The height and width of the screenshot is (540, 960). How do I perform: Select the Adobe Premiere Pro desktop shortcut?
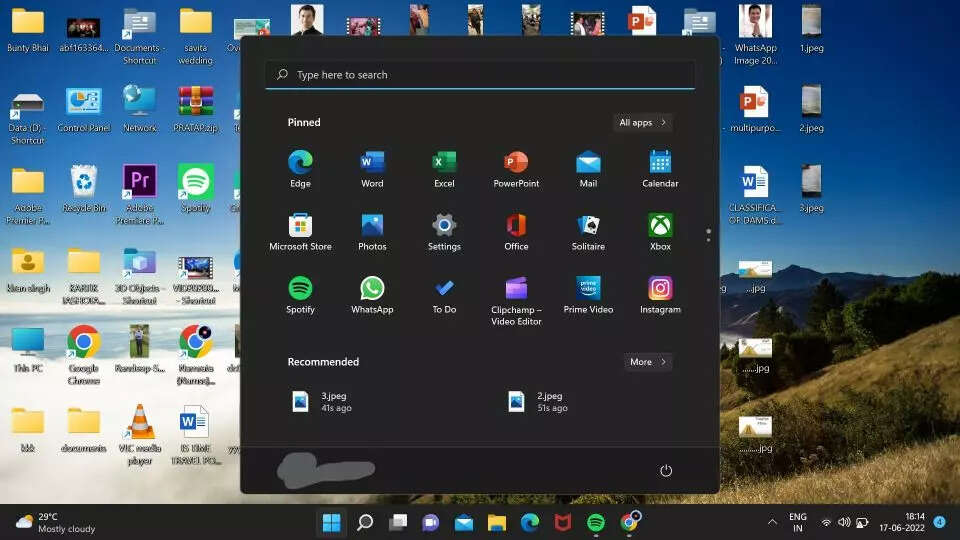[x=140, y=194]
